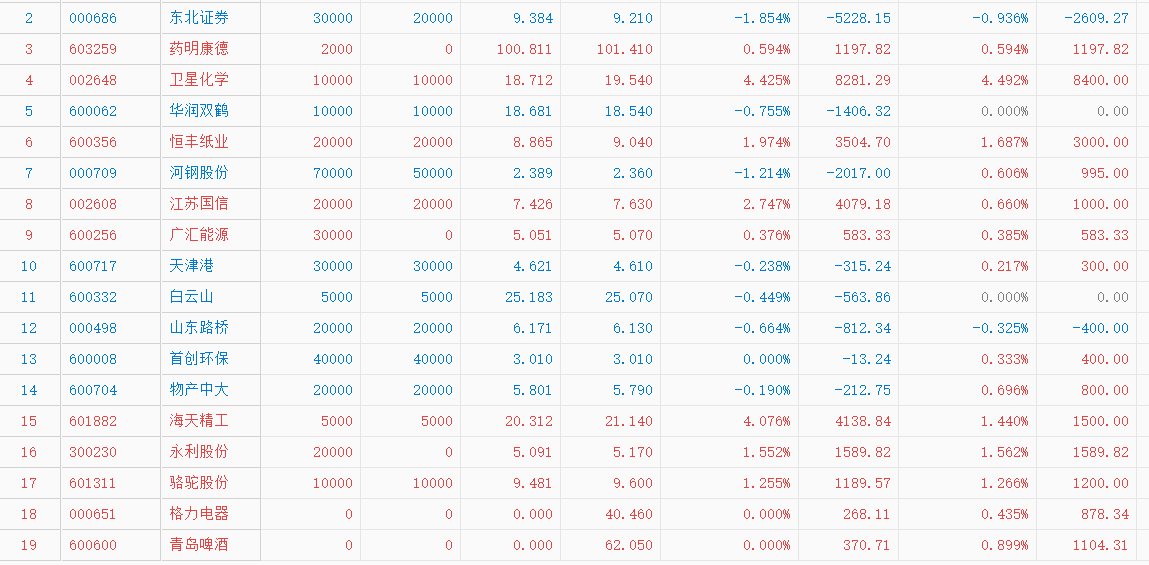Click the 华润双鹤 stock name
Viewport: 1149px width, 565px height.
(x=199, y=111)
